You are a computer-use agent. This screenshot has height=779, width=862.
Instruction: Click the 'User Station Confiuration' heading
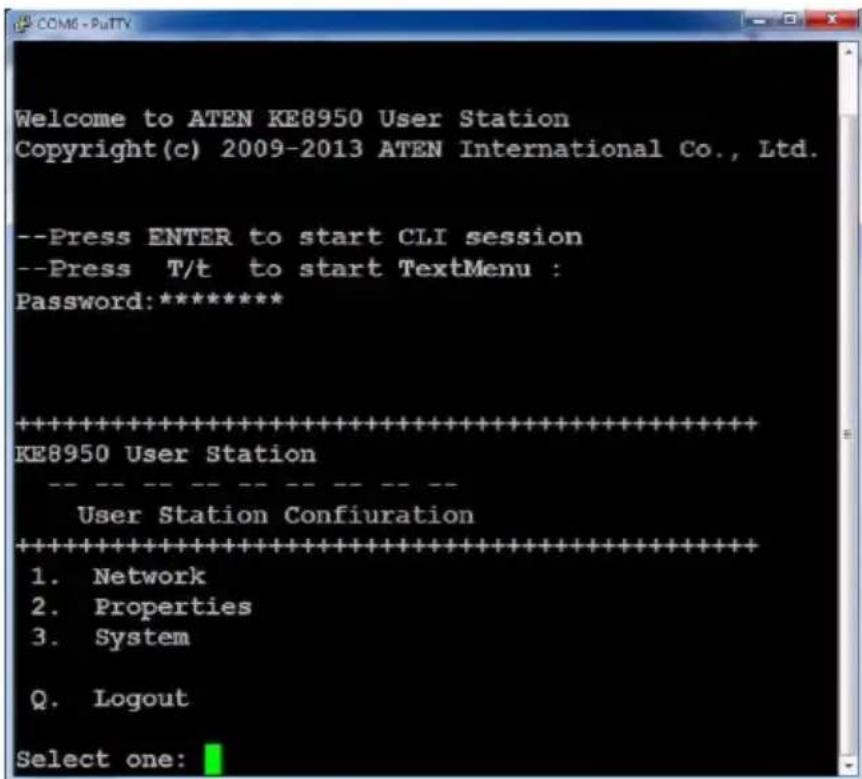coord(275,516)
